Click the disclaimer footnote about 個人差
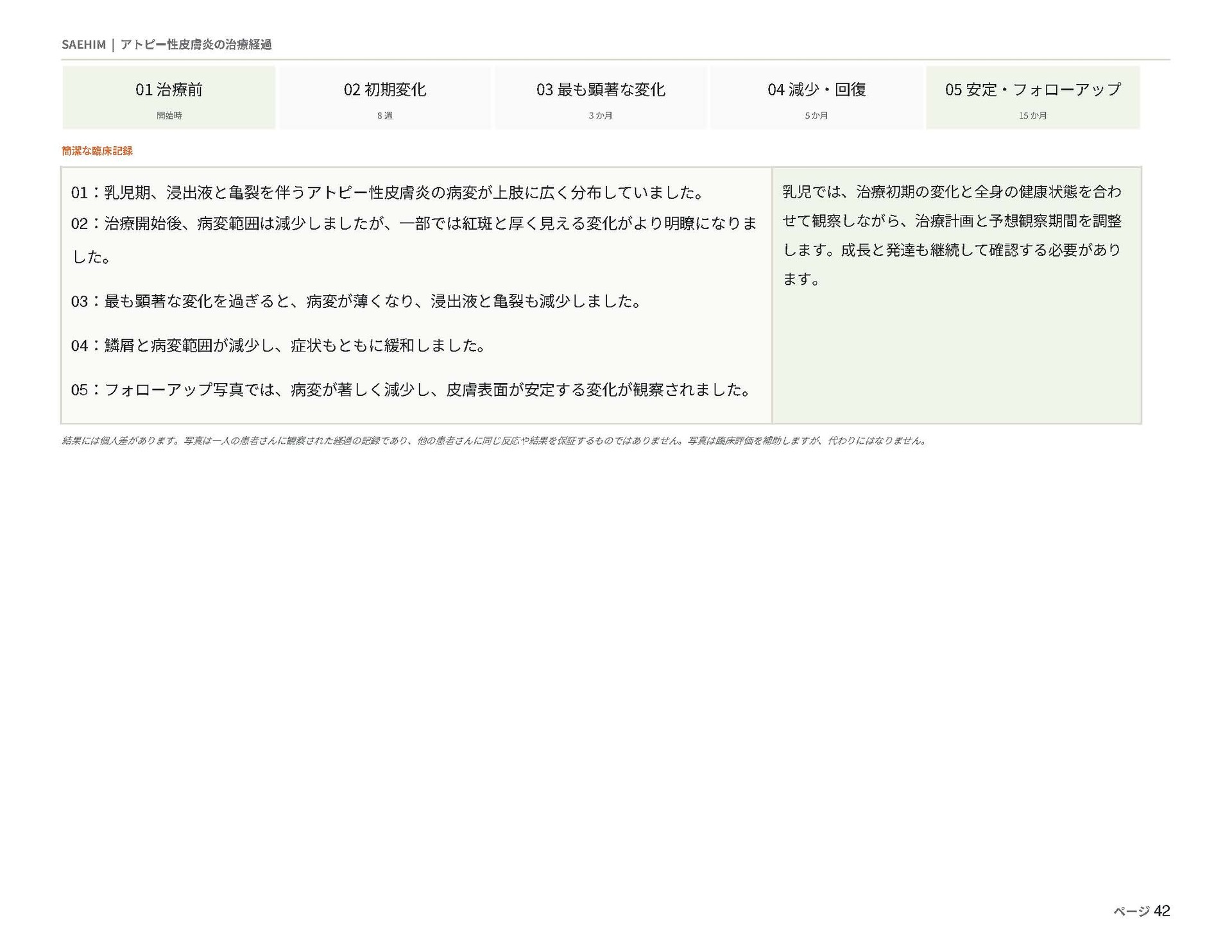 coord(494,441)
